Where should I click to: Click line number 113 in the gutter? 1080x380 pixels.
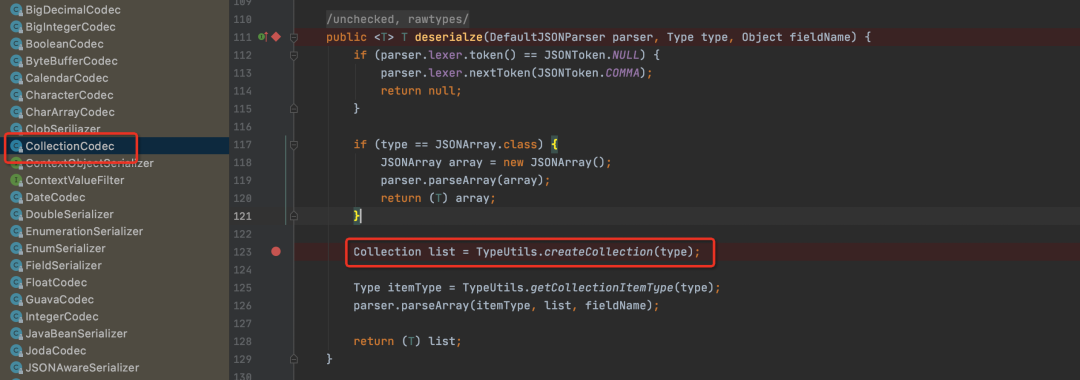tap(242, 72)
